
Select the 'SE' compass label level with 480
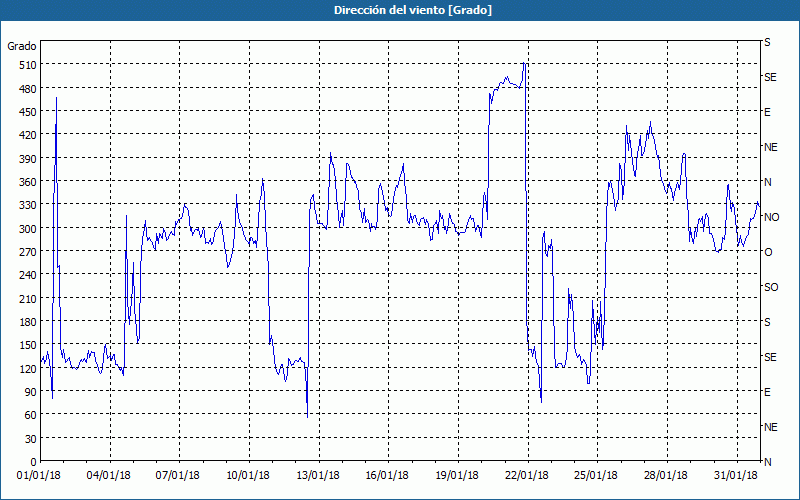770,78
